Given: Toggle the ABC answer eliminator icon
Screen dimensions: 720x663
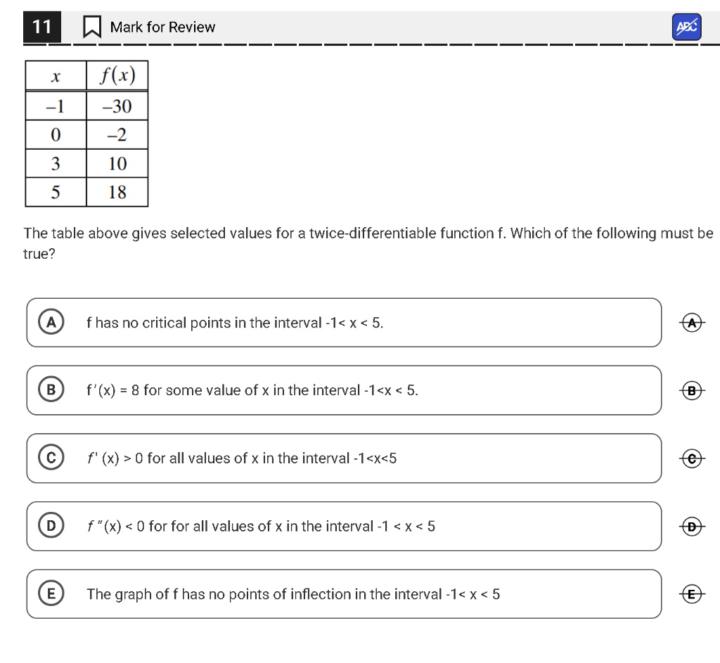Looking at the screenshot, I should [686, 27].
